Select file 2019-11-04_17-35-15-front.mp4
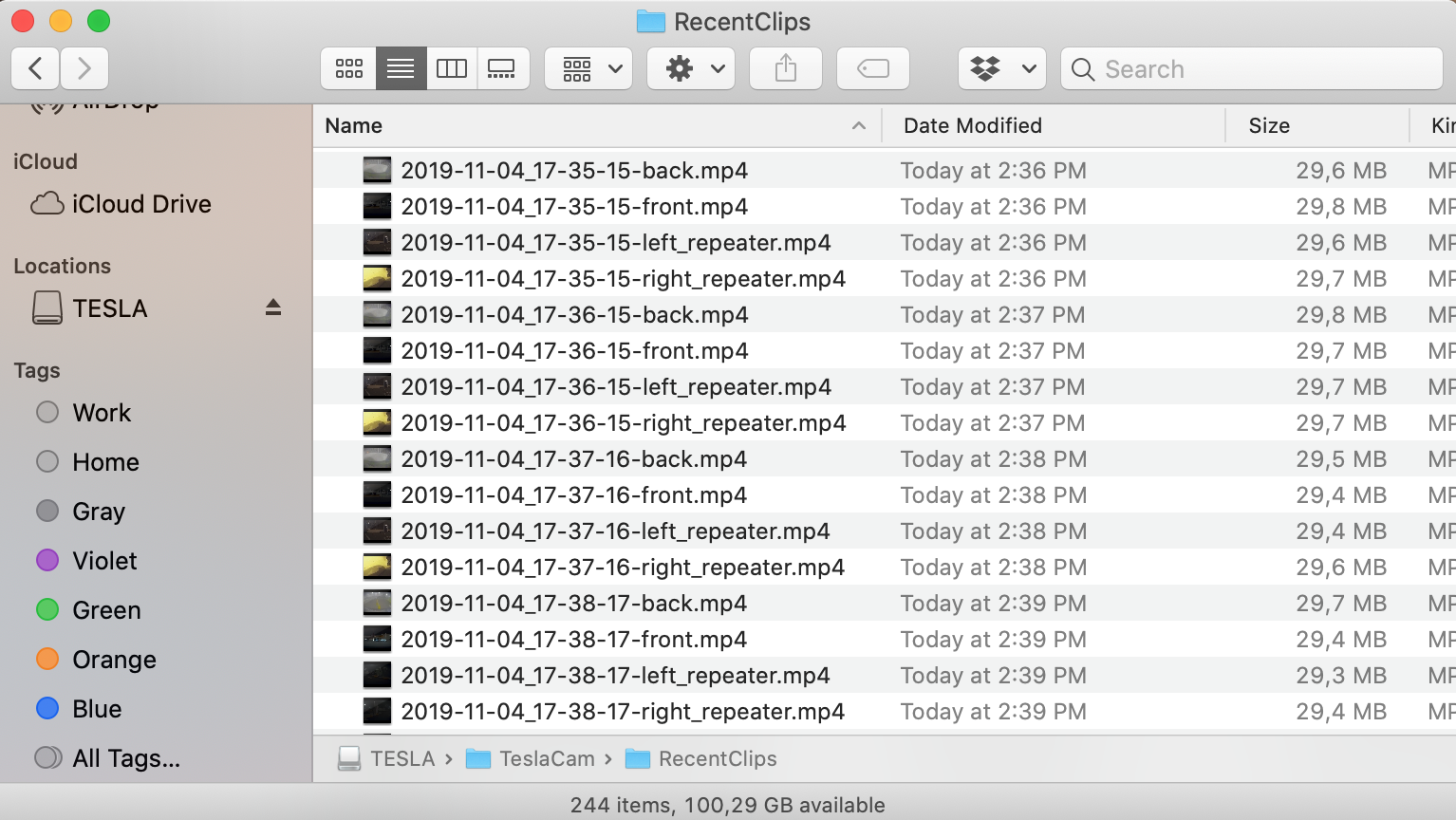The image size is (1456, 820). click(574, 207)
